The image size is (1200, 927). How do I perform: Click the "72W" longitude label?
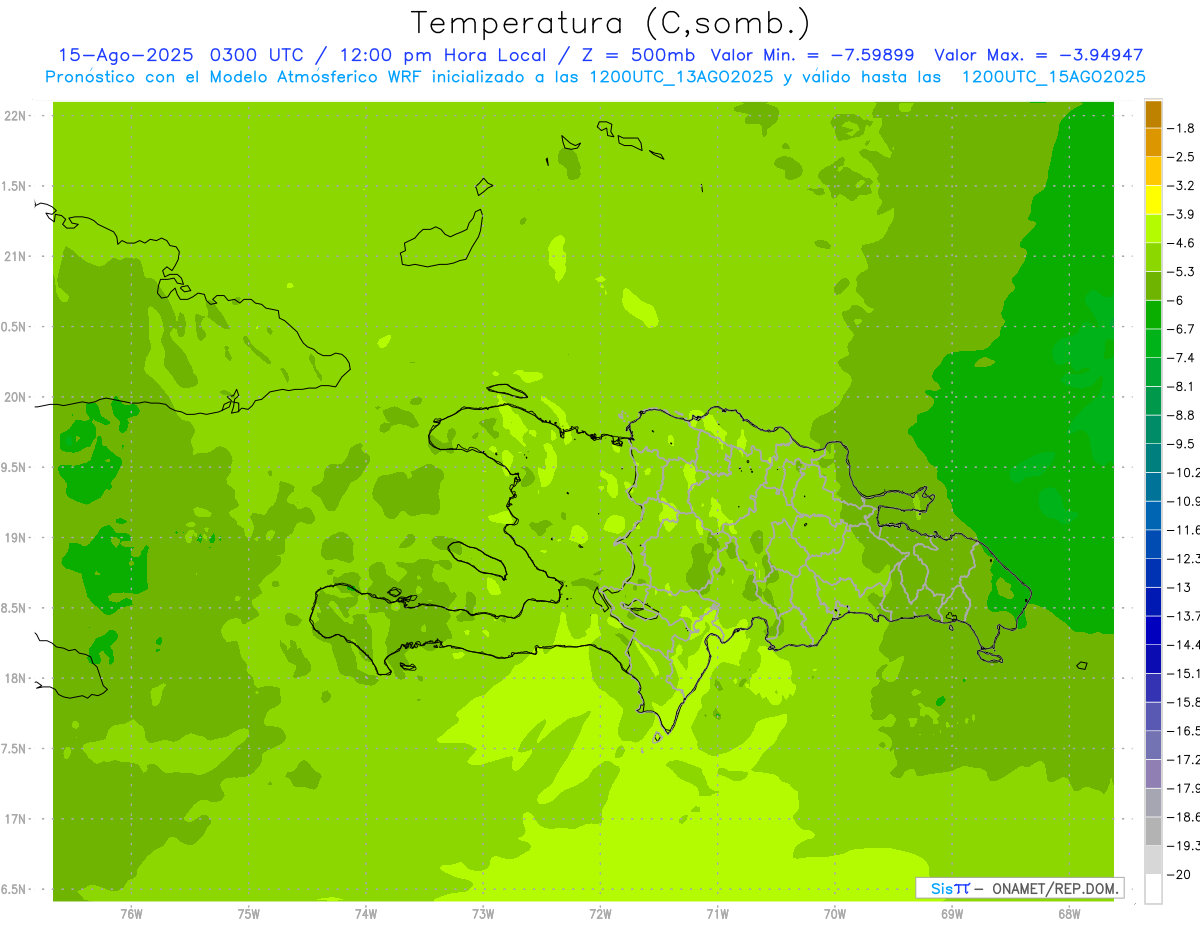click(x=600, y=914)
